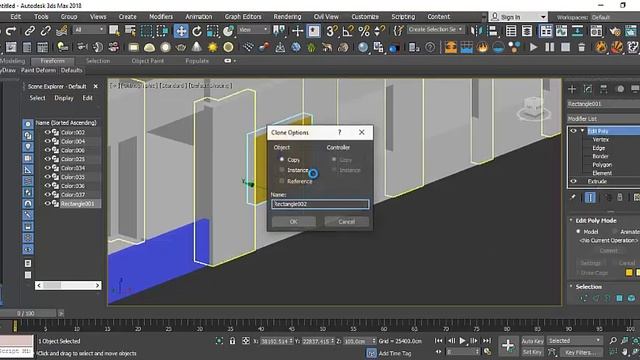The height and width of the screenshot is (360, 640).
Task: Select the Rotate tool icon
Action: click(197, 31)
